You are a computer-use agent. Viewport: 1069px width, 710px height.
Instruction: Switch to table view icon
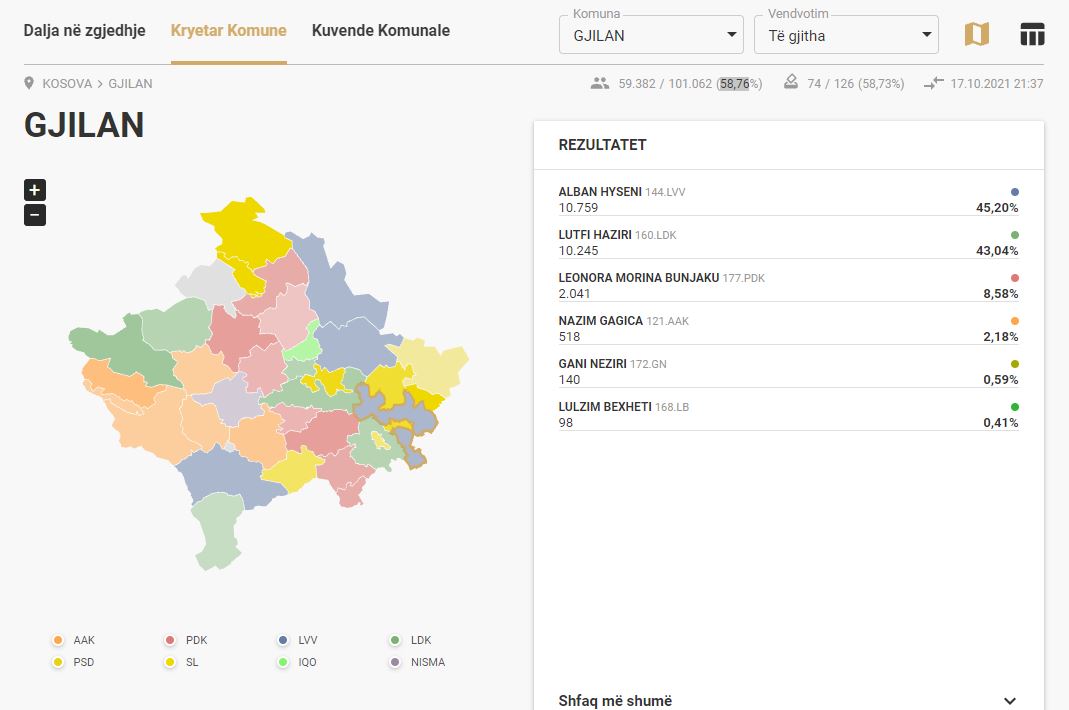1032,34
